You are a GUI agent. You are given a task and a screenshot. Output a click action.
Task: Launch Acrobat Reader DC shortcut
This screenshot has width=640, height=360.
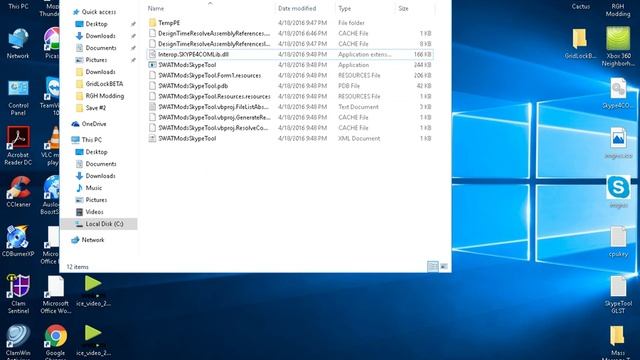[18, 145]
